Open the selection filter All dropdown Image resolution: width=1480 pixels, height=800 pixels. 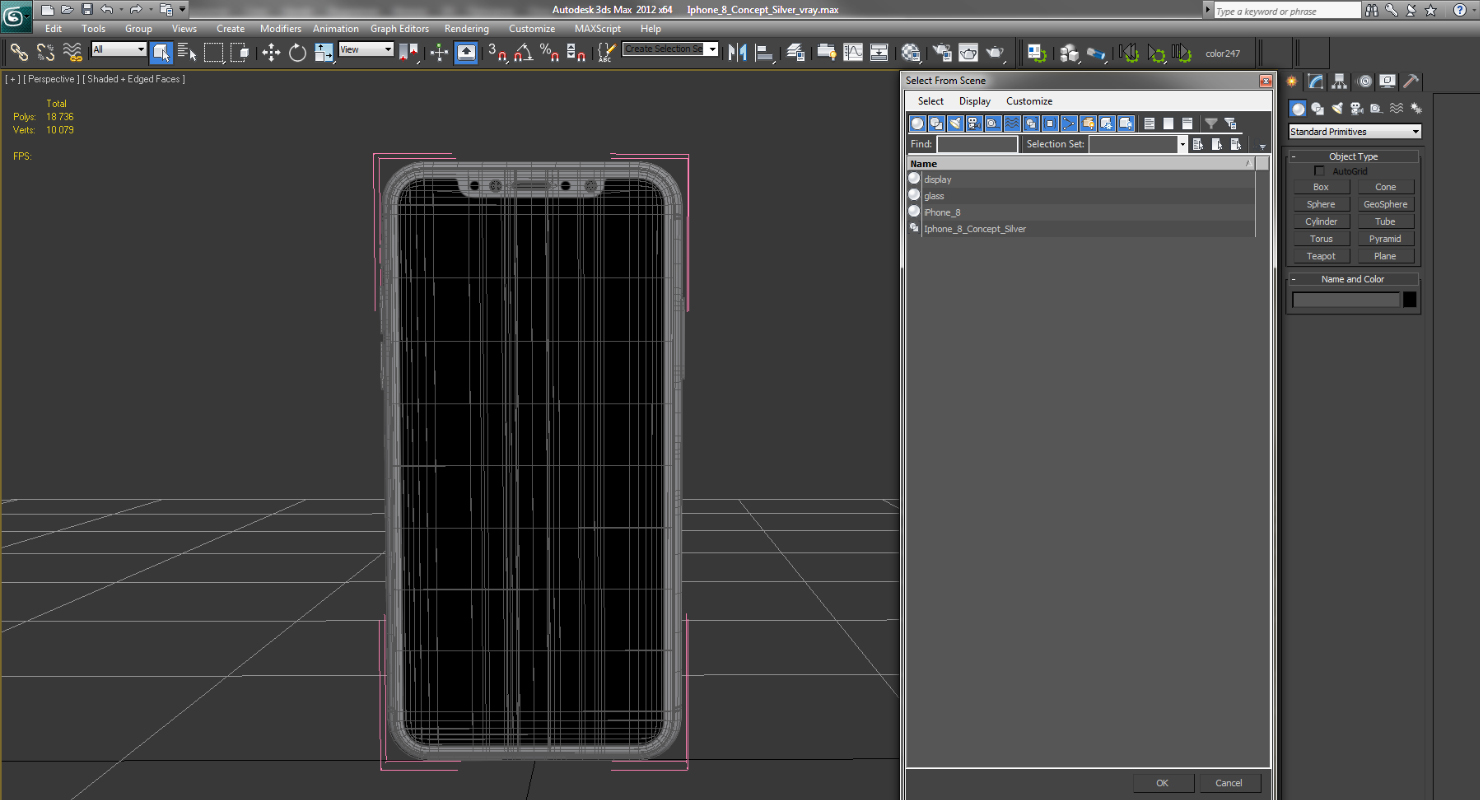click(118, 49)
